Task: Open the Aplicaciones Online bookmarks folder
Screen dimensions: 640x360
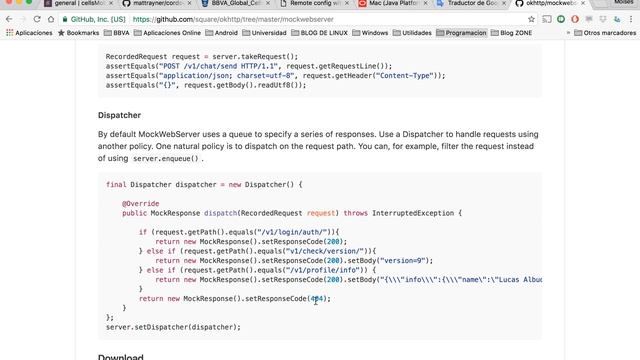Action: 167,33
